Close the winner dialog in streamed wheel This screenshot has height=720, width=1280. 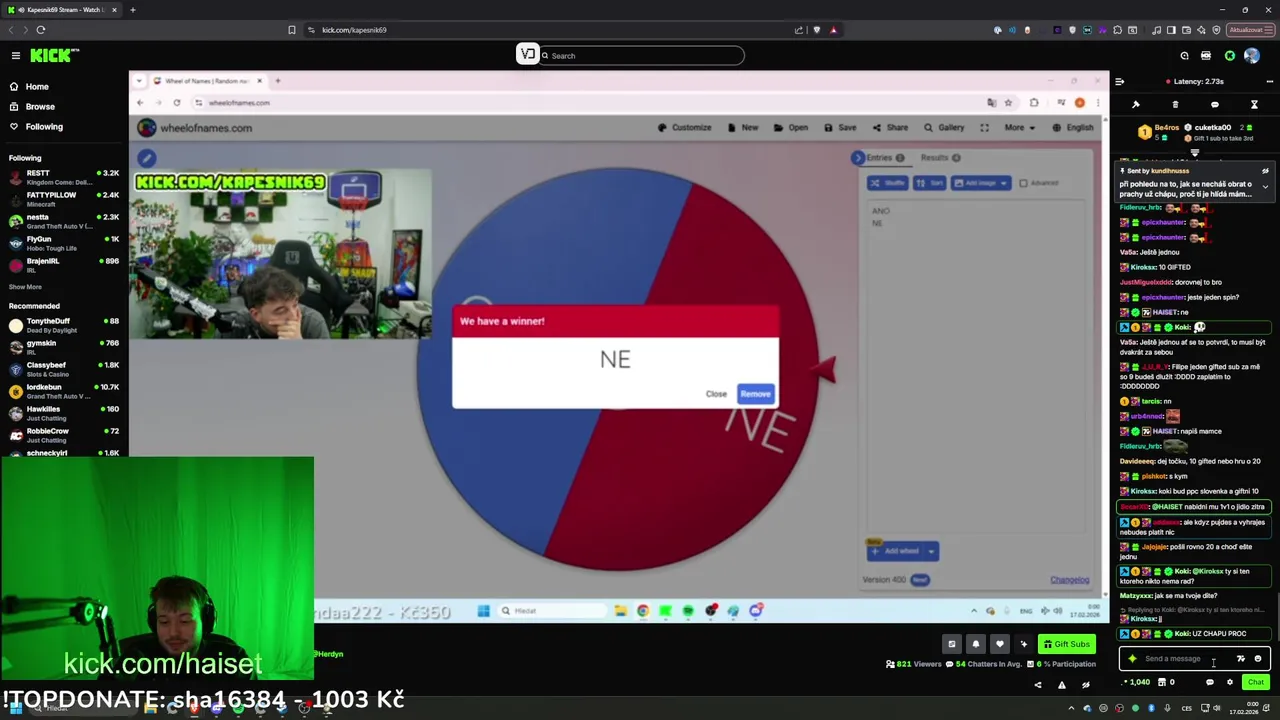716,394
